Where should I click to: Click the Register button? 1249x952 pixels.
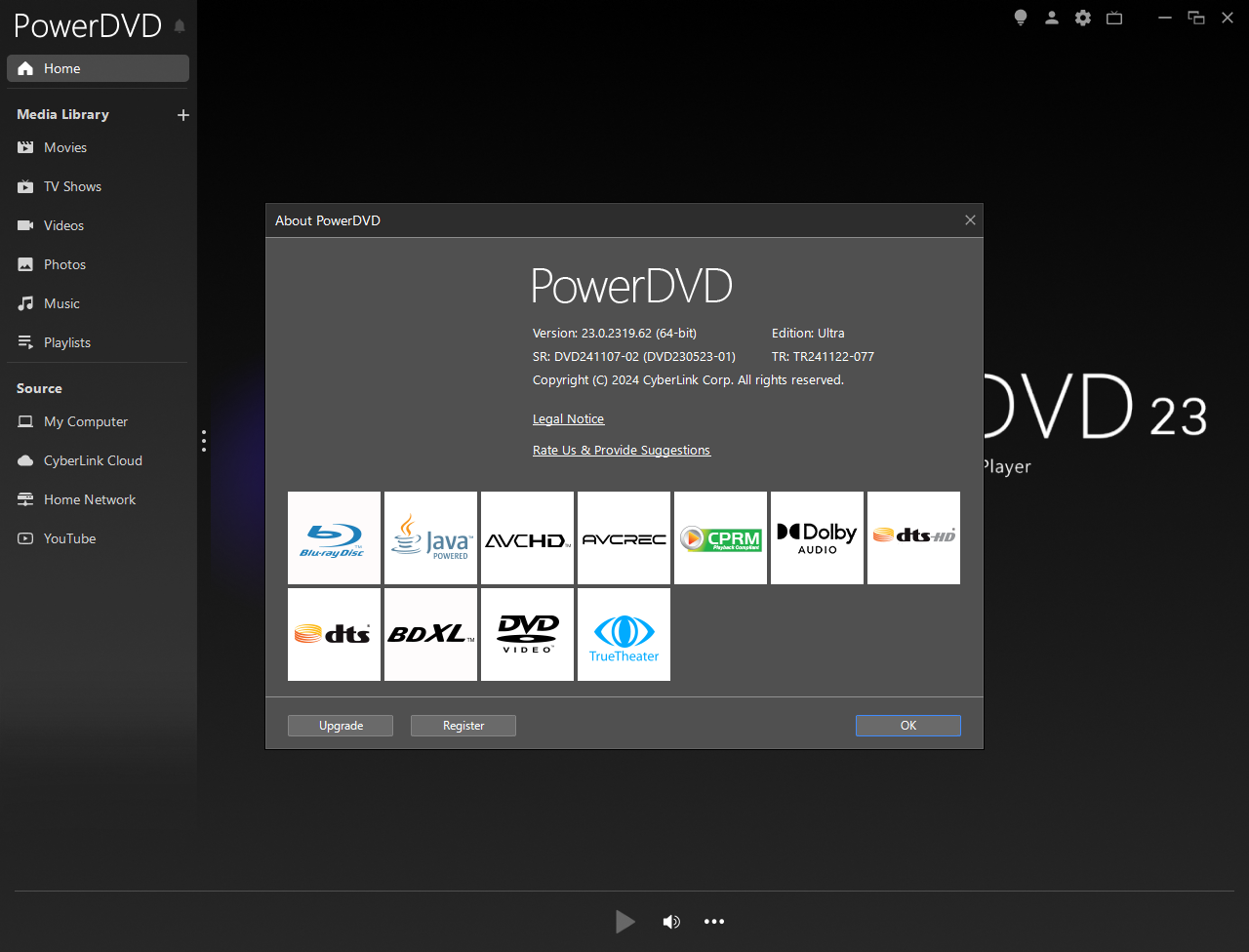463,726
